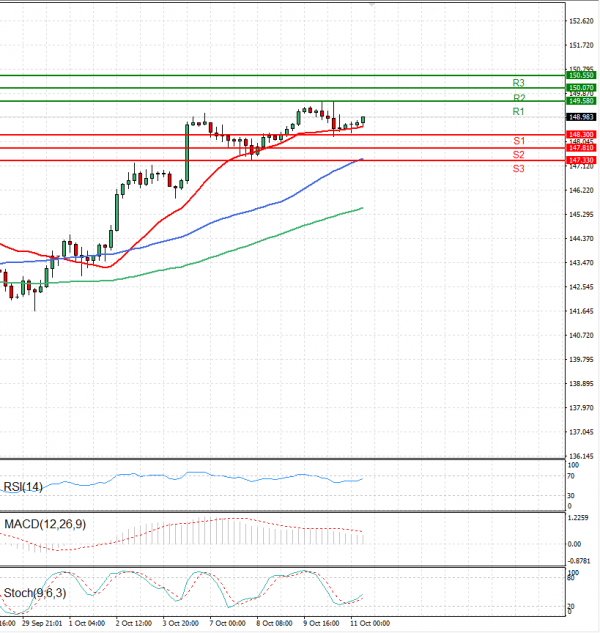Viewport: 600px width, 633px height.
Task: Select the 148.300 support price tag
Action: coord(581,134)
